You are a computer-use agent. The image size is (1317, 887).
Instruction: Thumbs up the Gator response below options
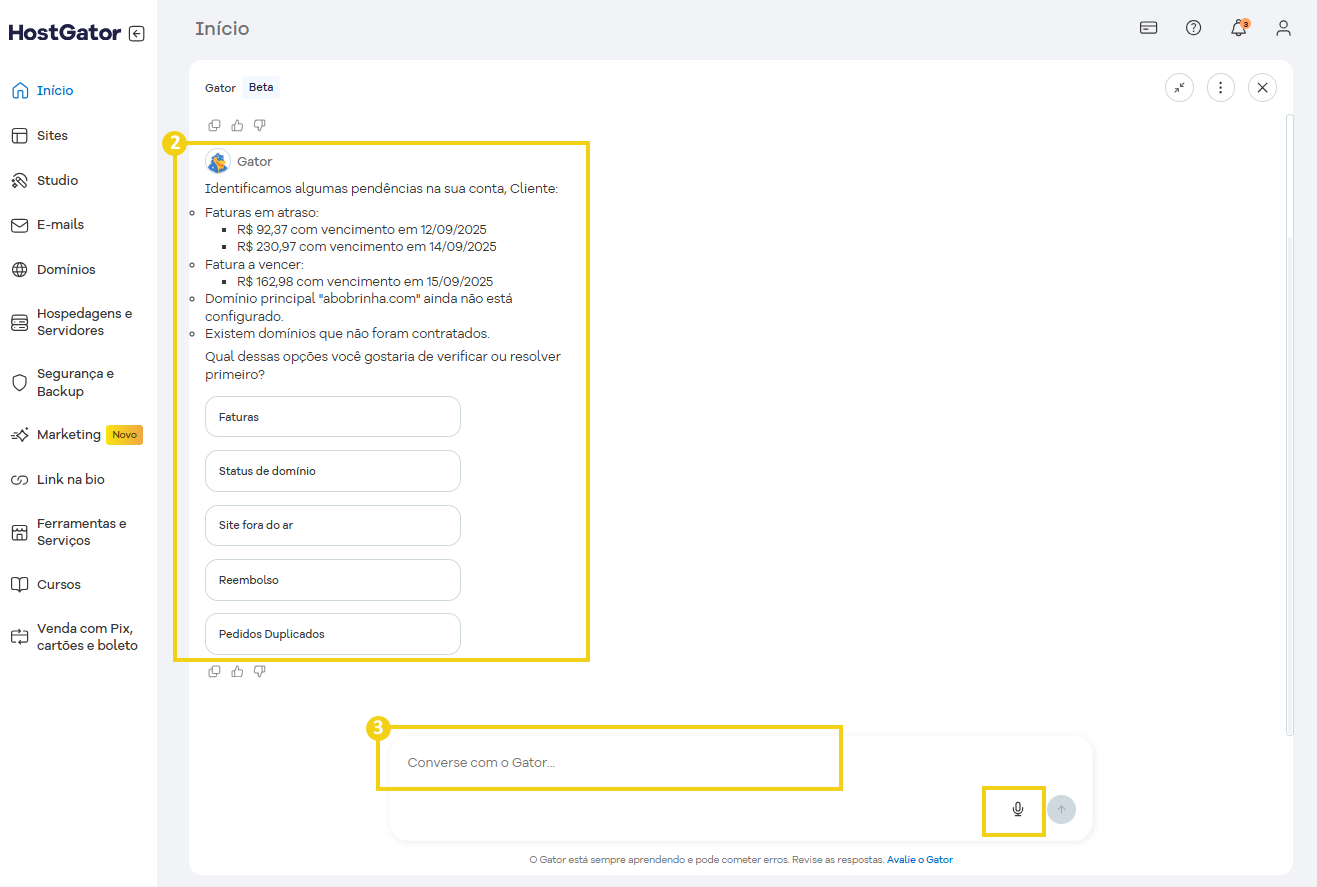coord(237,671)
